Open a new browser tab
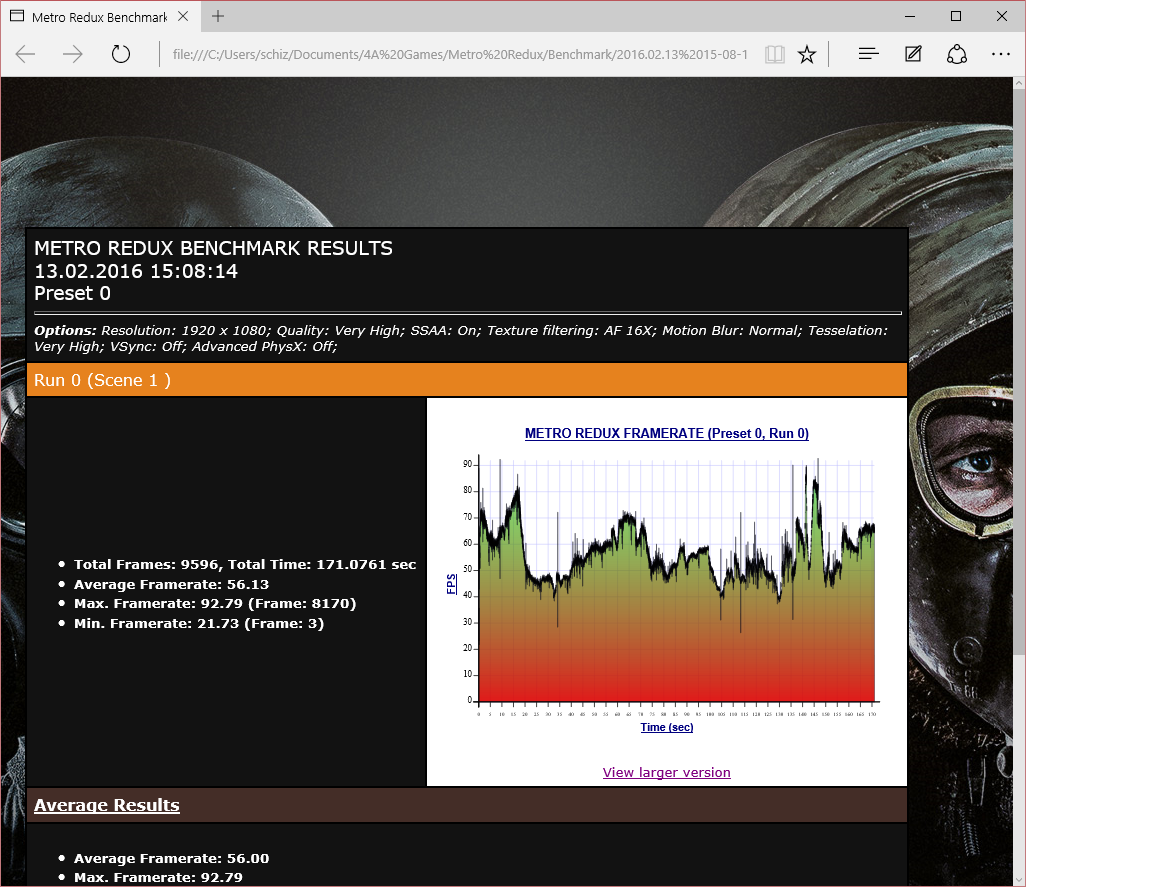1152x887 pixels. pos(217,16)
